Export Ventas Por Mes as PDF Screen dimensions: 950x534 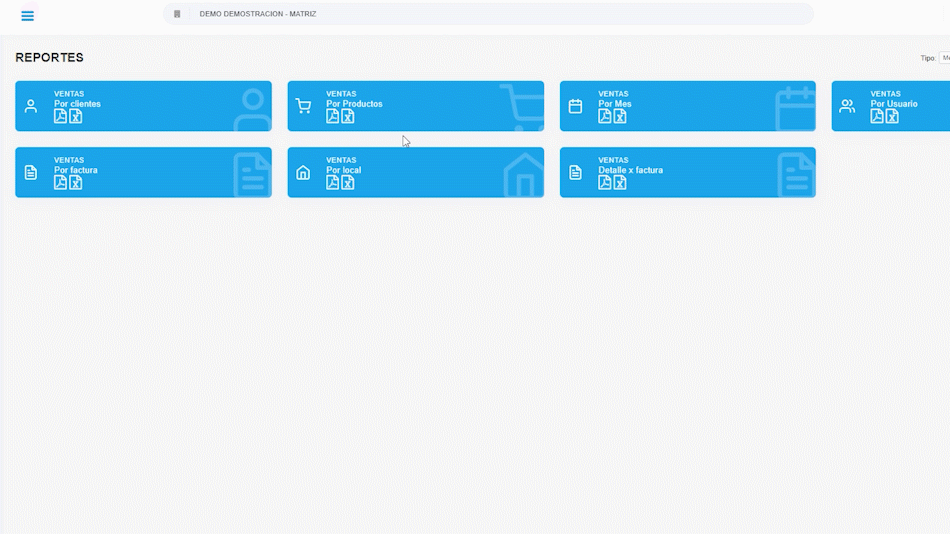(x=605, y=116)
